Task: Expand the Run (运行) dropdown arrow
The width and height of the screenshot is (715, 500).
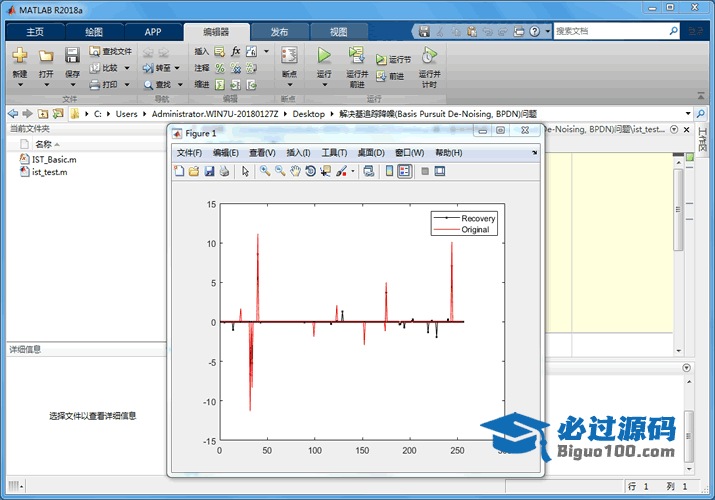Action: pyautogui.click(x=325, y=85)
